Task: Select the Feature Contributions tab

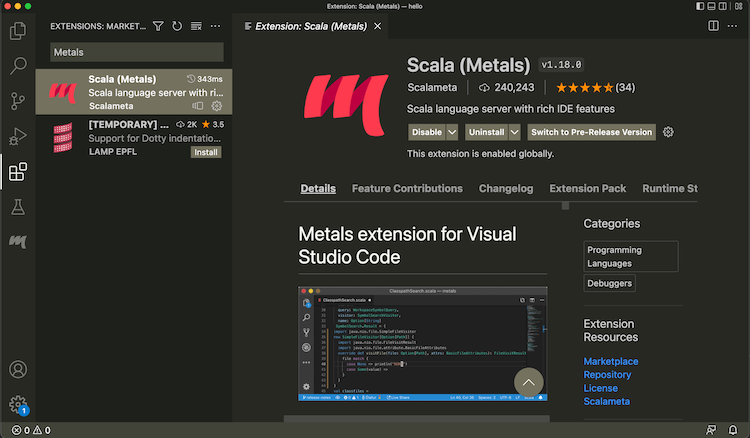Action: (407, 188)
